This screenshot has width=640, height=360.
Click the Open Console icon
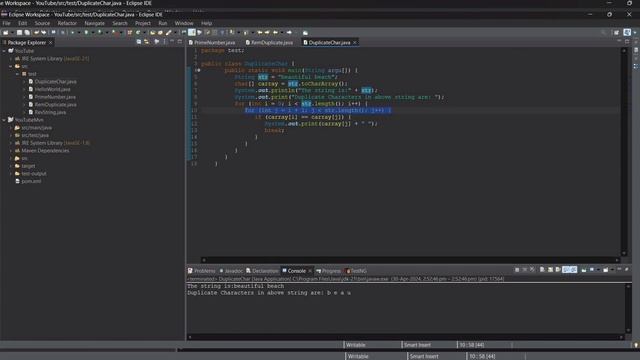coord(605,270)
